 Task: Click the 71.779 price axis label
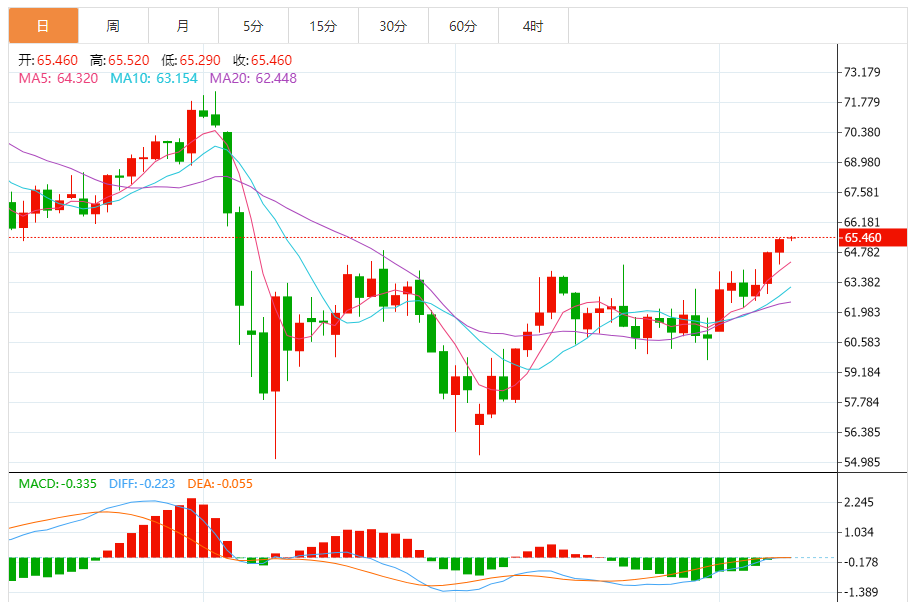pyautogui.click(x=862, y=102)
